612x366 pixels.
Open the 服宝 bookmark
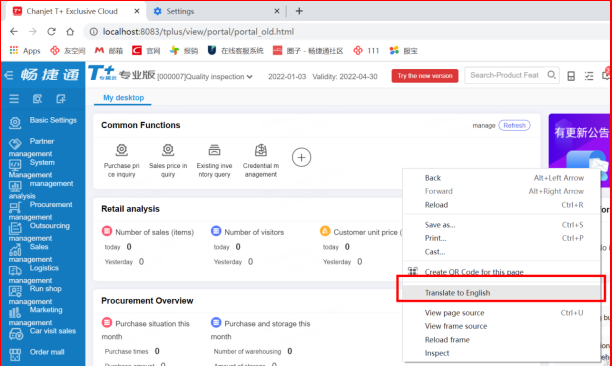404,50
